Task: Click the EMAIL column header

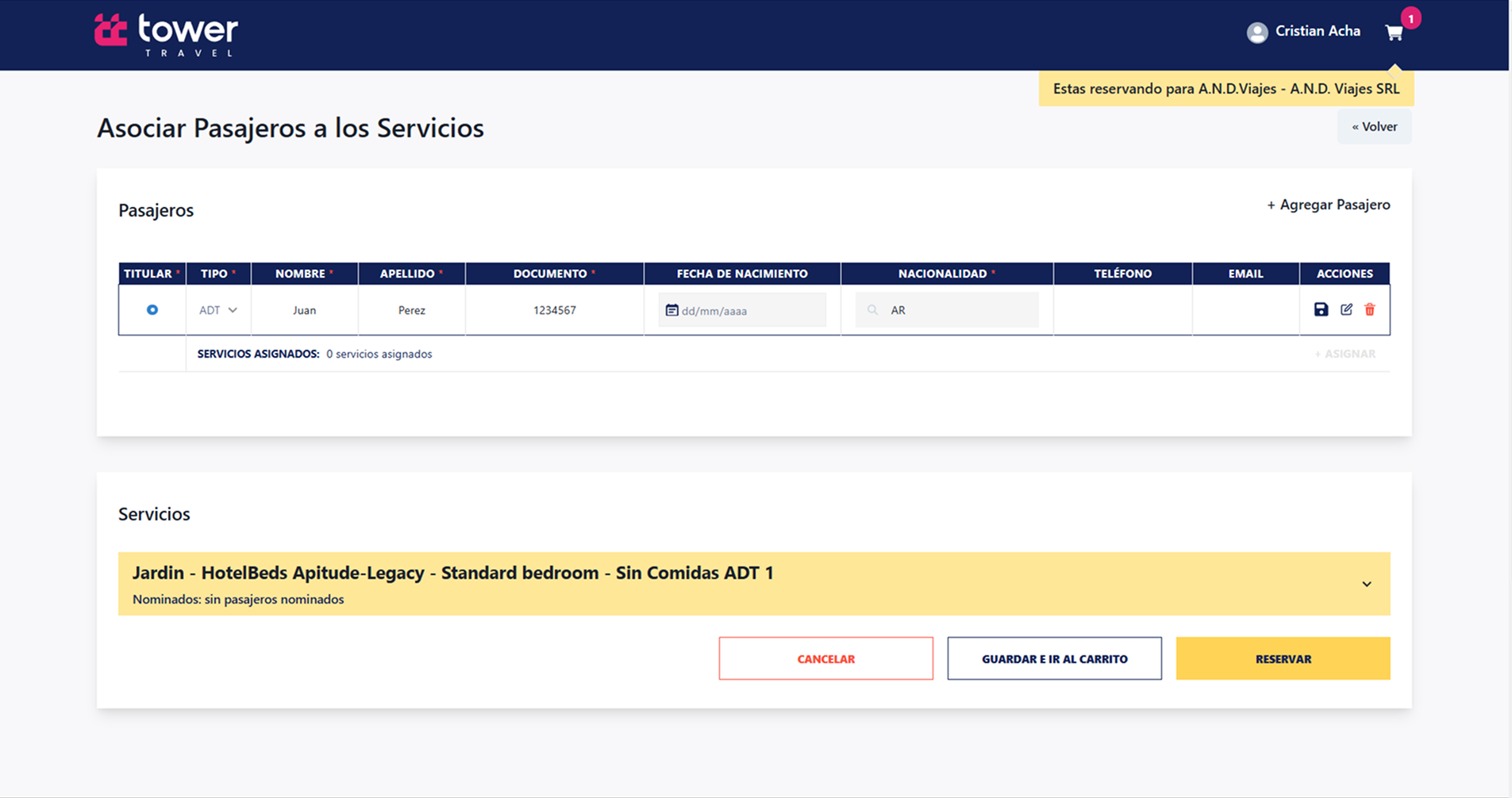Action: click(1245, 274)
